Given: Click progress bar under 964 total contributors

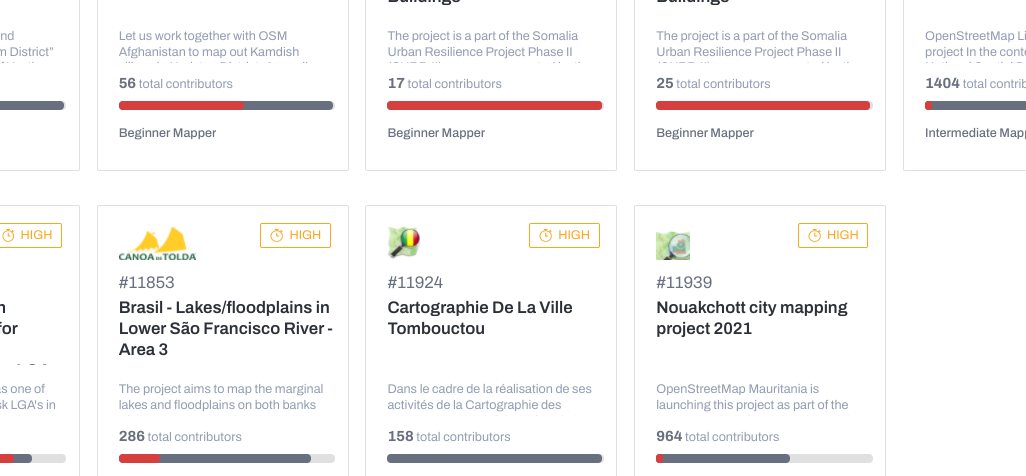Looking at the screenshot, I should (x=764, y=458).
